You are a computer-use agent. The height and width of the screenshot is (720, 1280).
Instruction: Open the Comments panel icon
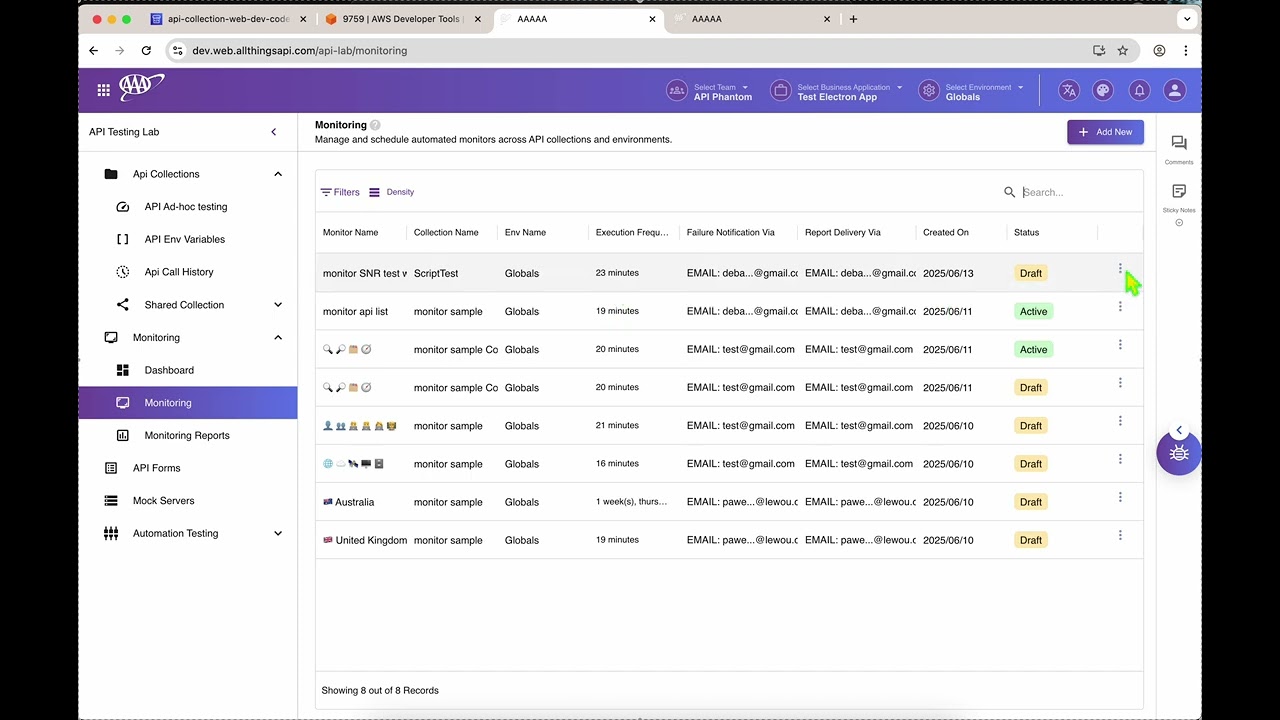[1179, 143]
